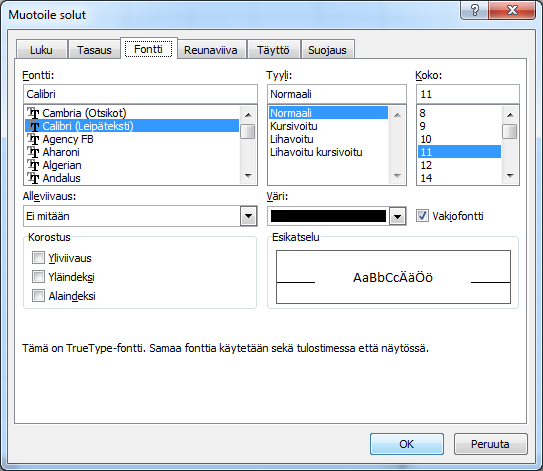Confirm with the OK button

[407, 444]
